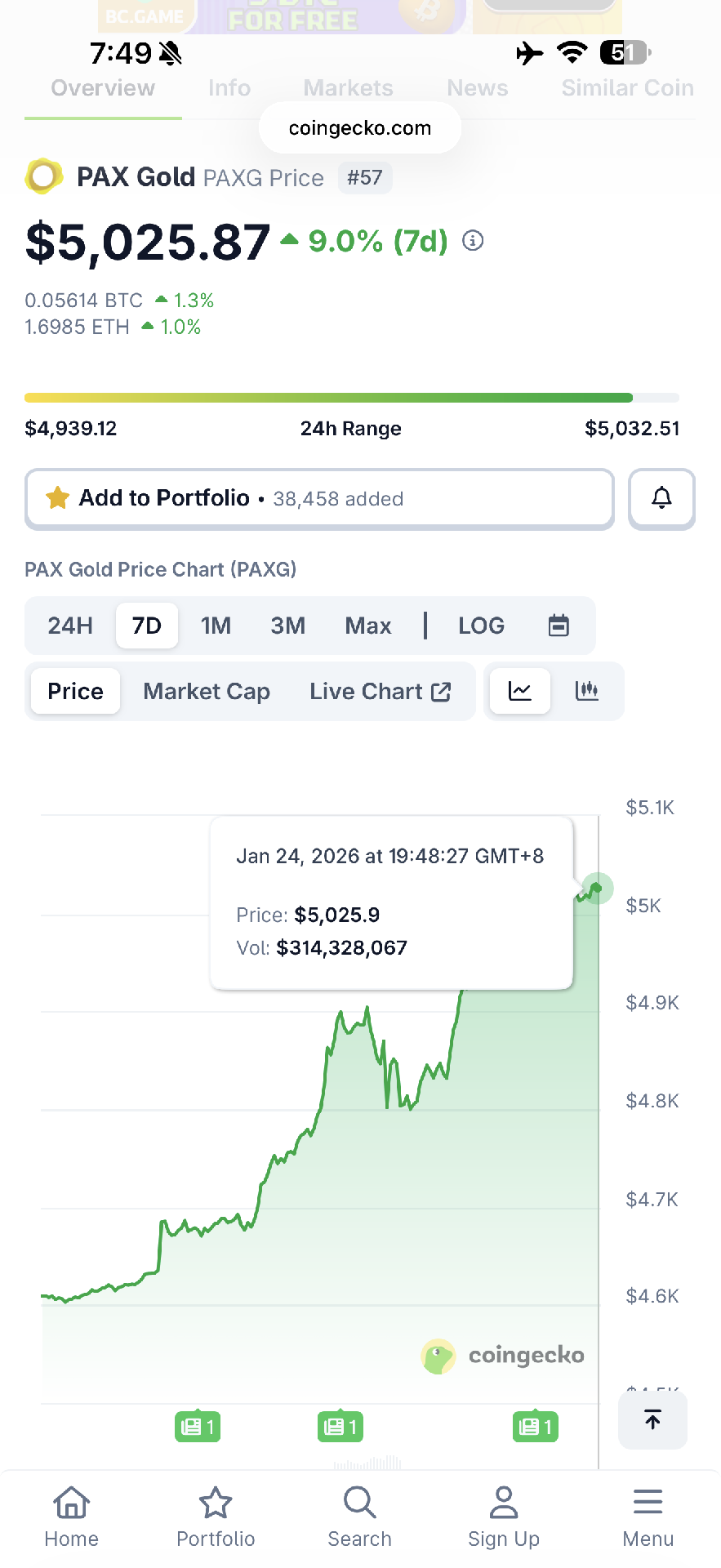Tap the price alert bell icon
This screenshot has width=721, height=1568.
point(661,498)
